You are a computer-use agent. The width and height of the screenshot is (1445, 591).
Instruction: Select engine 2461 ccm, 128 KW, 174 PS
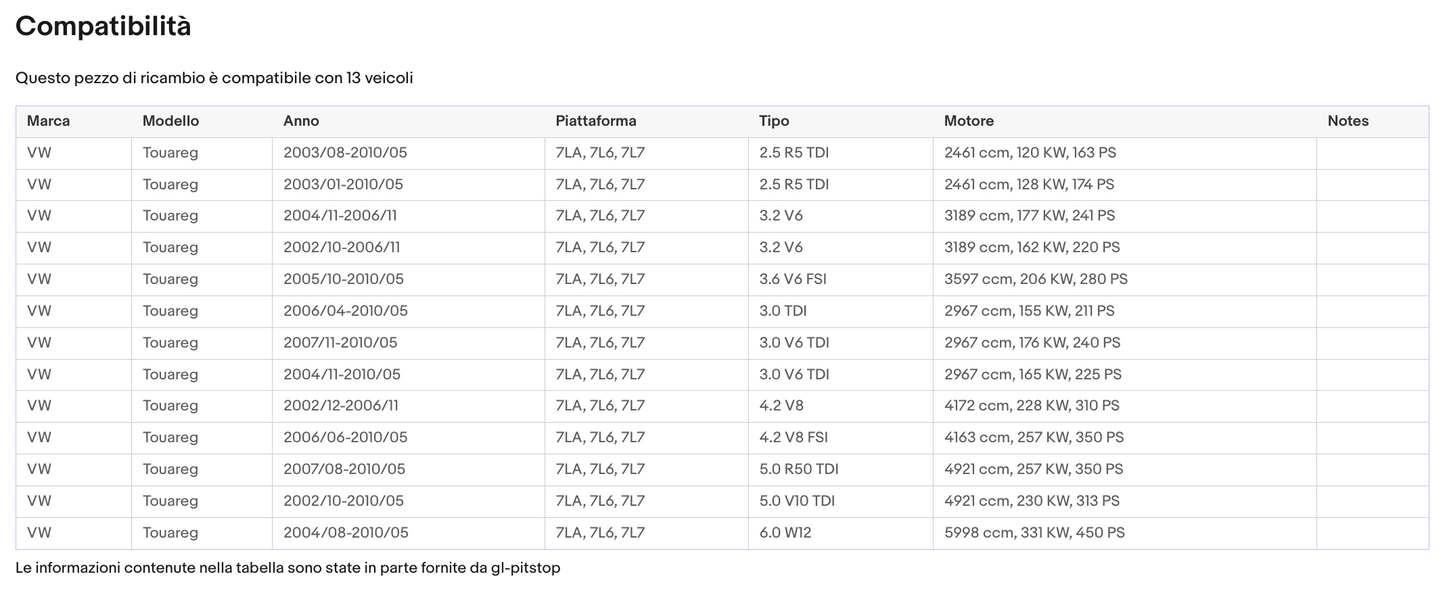pyautogui.click(x=1029, y=184)
